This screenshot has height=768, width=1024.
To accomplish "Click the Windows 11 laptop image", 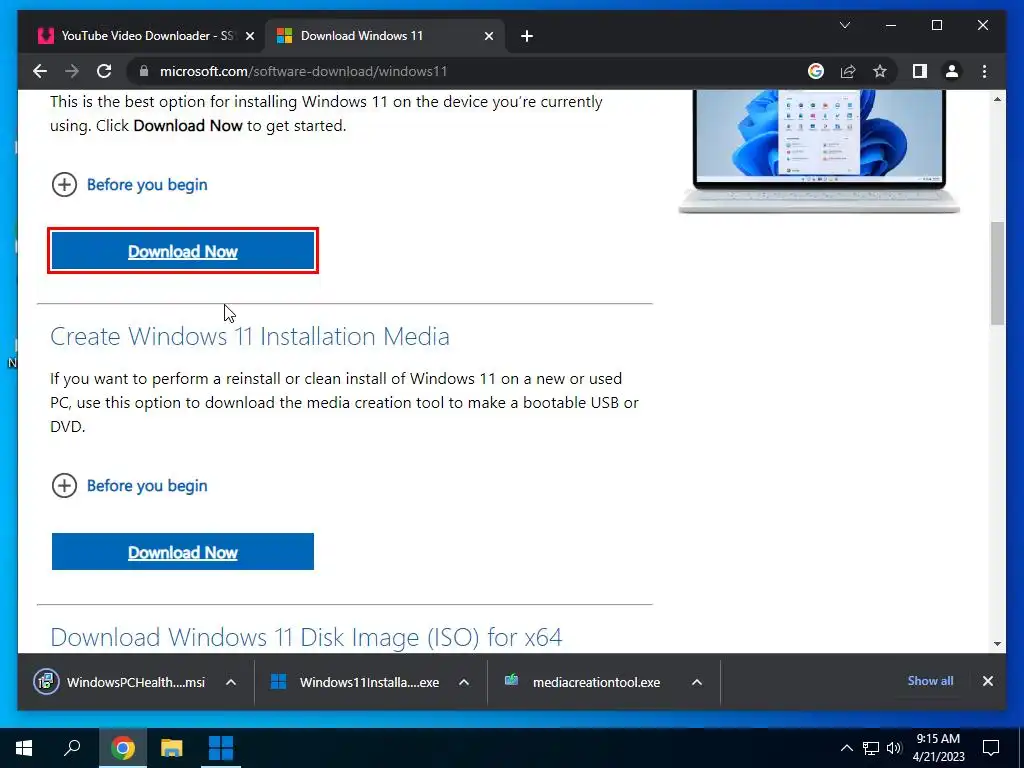I will click(819, 152).
